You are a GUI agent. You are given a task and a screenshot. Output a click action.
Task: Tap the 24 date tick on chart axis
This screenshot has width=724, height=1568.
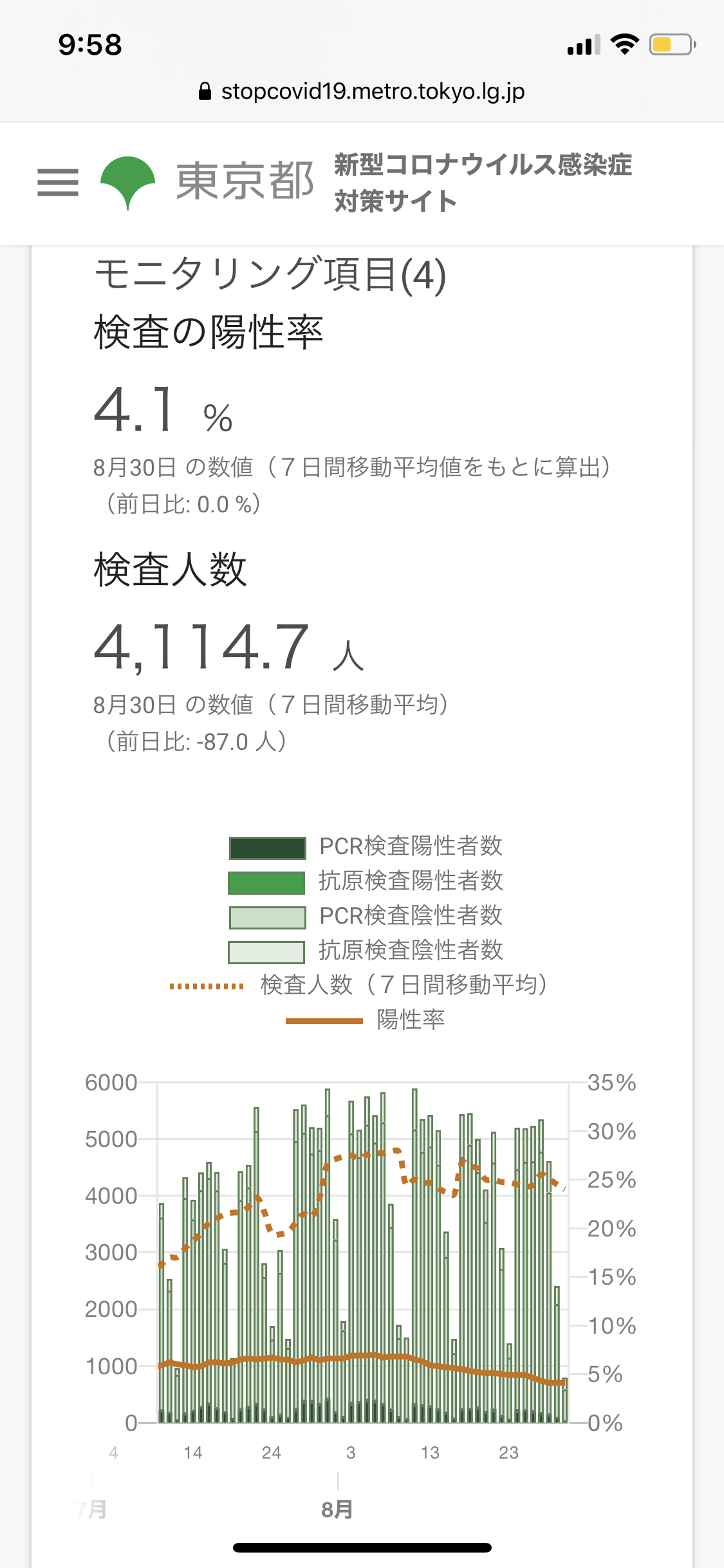coord(272,1453)
